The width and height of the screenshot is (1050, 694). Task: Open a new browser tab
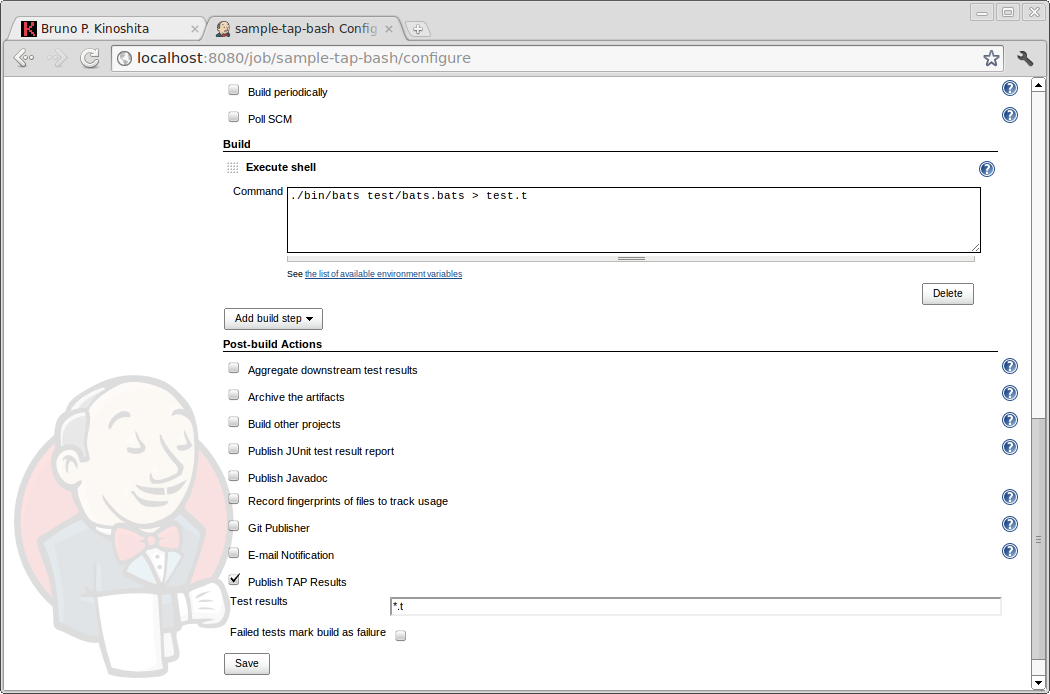pos(418,29)
